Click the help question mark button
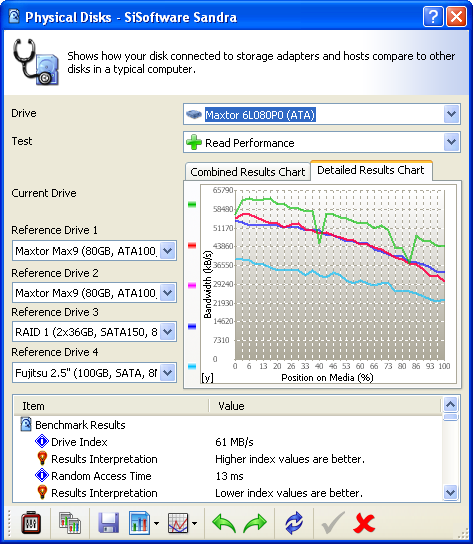473x544 pixels. click(x=433, y=16)
